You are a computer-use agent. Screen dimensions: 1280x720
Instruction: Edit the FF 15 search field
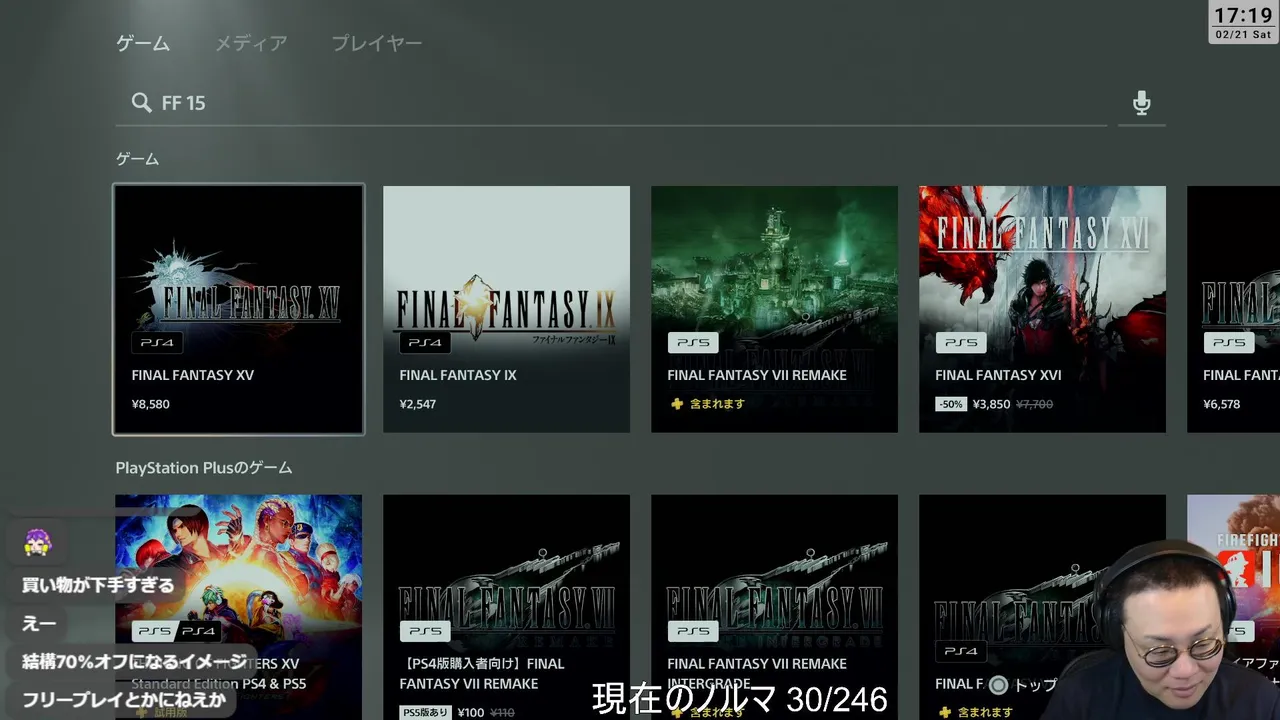pyautogui.click(x=611, y=103)
